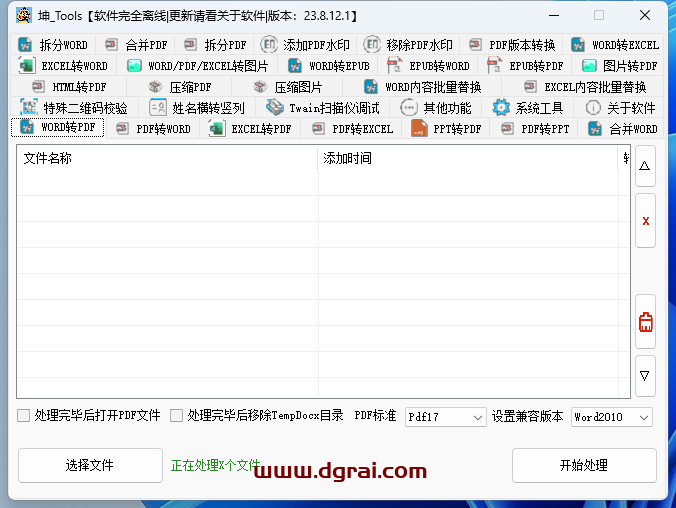The height and width of the screenshot is (508, 676).
Task: Open EXCEL内容批量替换 tool
Action: pos(583,87)
